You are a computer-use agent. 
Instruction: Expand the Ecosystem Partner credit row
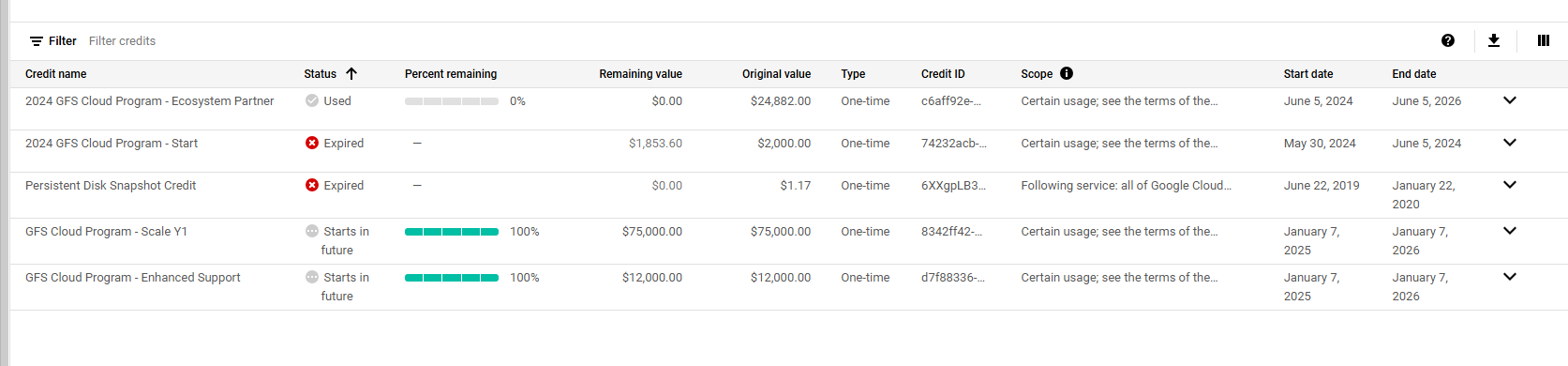pos(1510,100)
